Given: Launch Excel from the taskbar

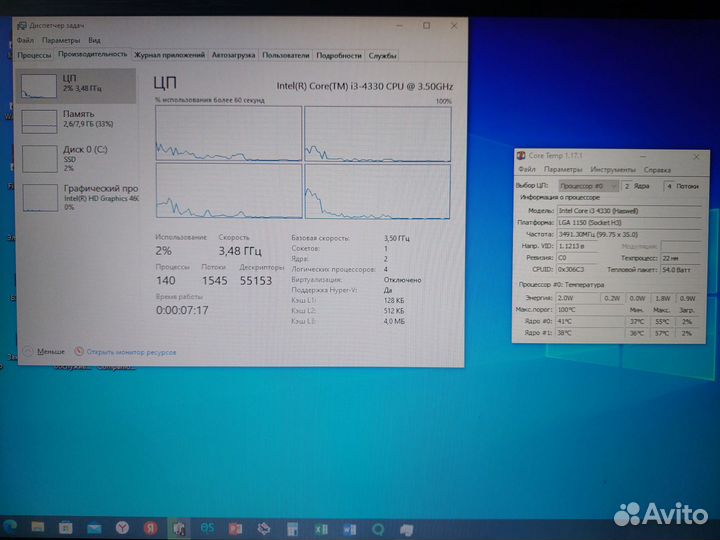Looking at the screenshot, I should pyautogui.click(x=321, y=530).
